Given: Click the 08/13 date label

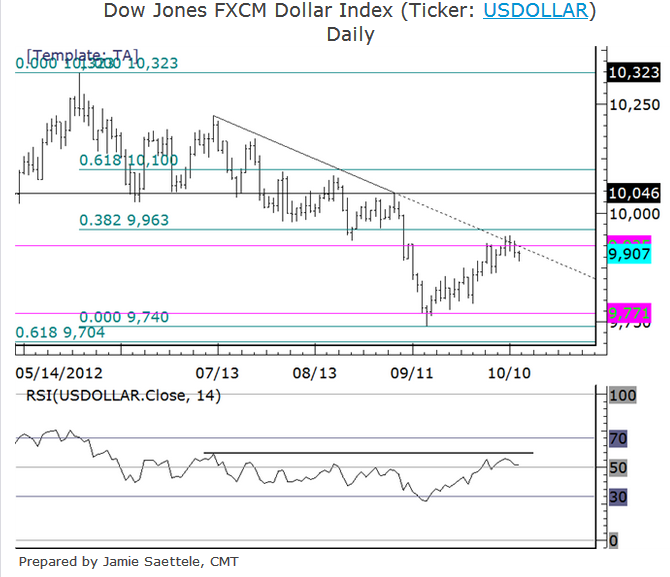Looking at the screenshot, I should click(x=314, y=373).
